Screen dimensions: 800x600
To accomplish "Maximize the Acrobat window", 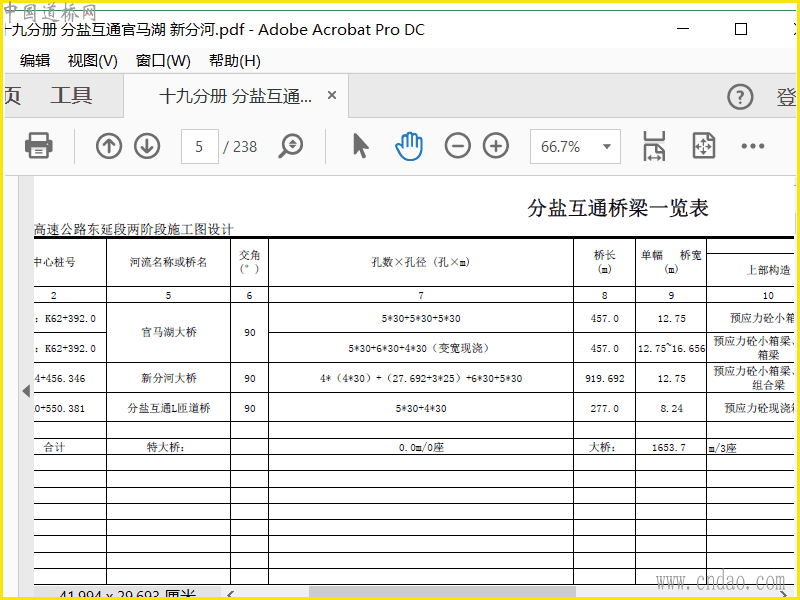I will pyautogui.click(x=741, y=29).
